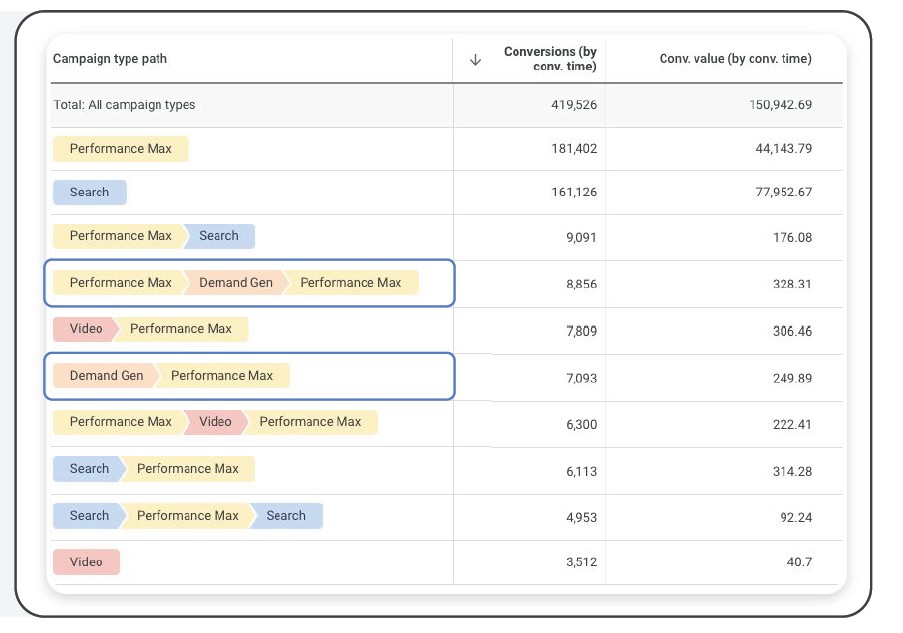Screen dimensions: 903x633
Task: Click the sort arrow in the Conversions column
Action: pos(475,60)
